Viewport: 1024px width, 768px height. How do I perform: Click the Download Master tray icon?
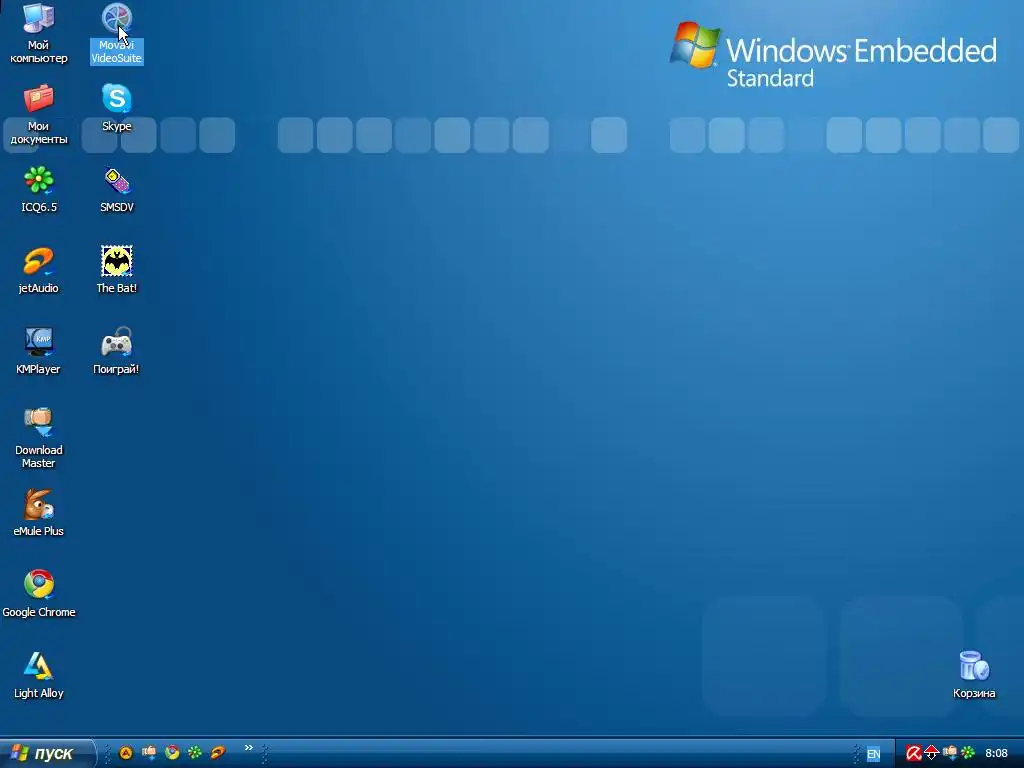point(950,753)
